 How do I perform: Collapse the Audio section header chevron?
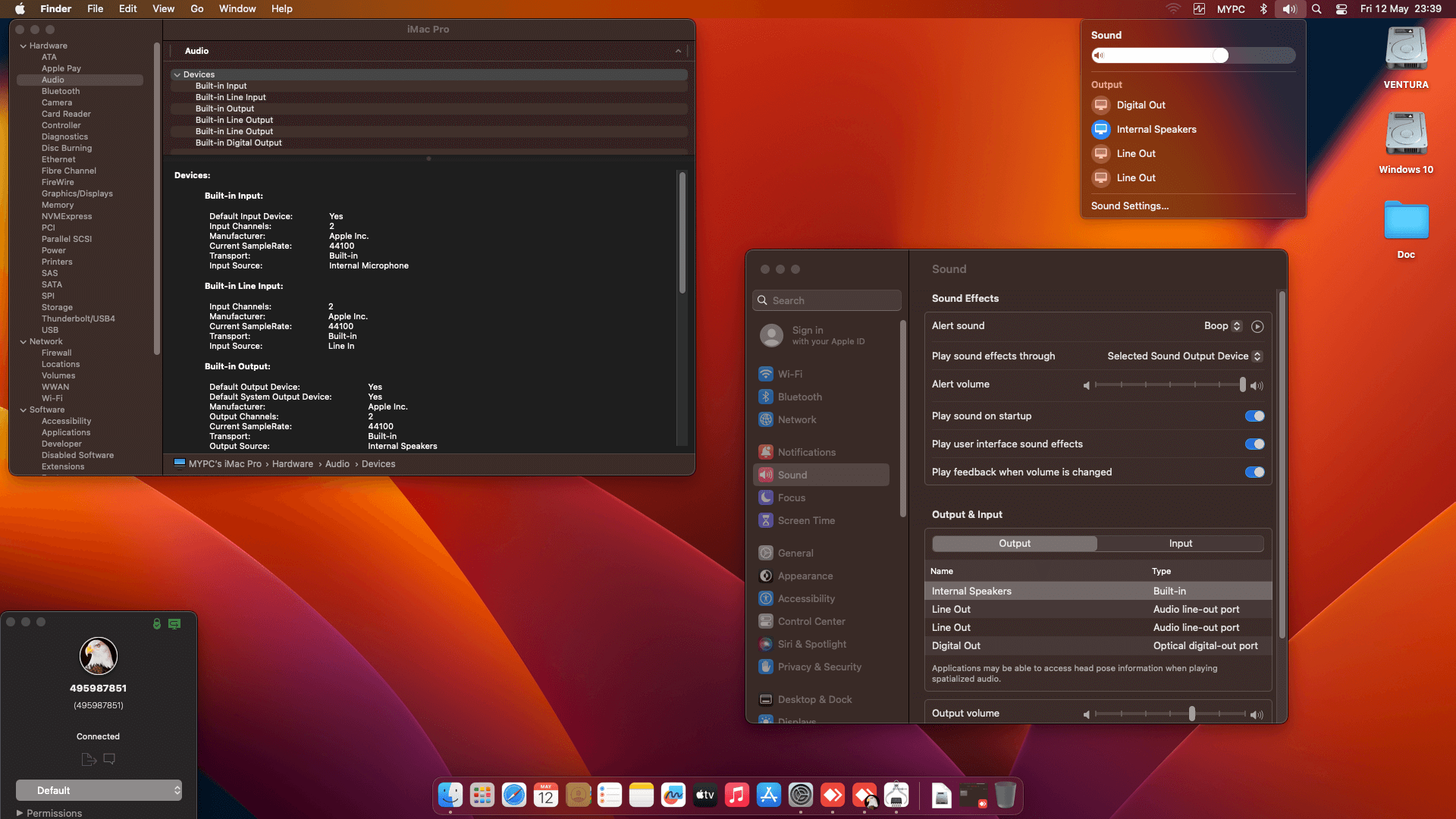pyautogui.click(x=678, y=51)
